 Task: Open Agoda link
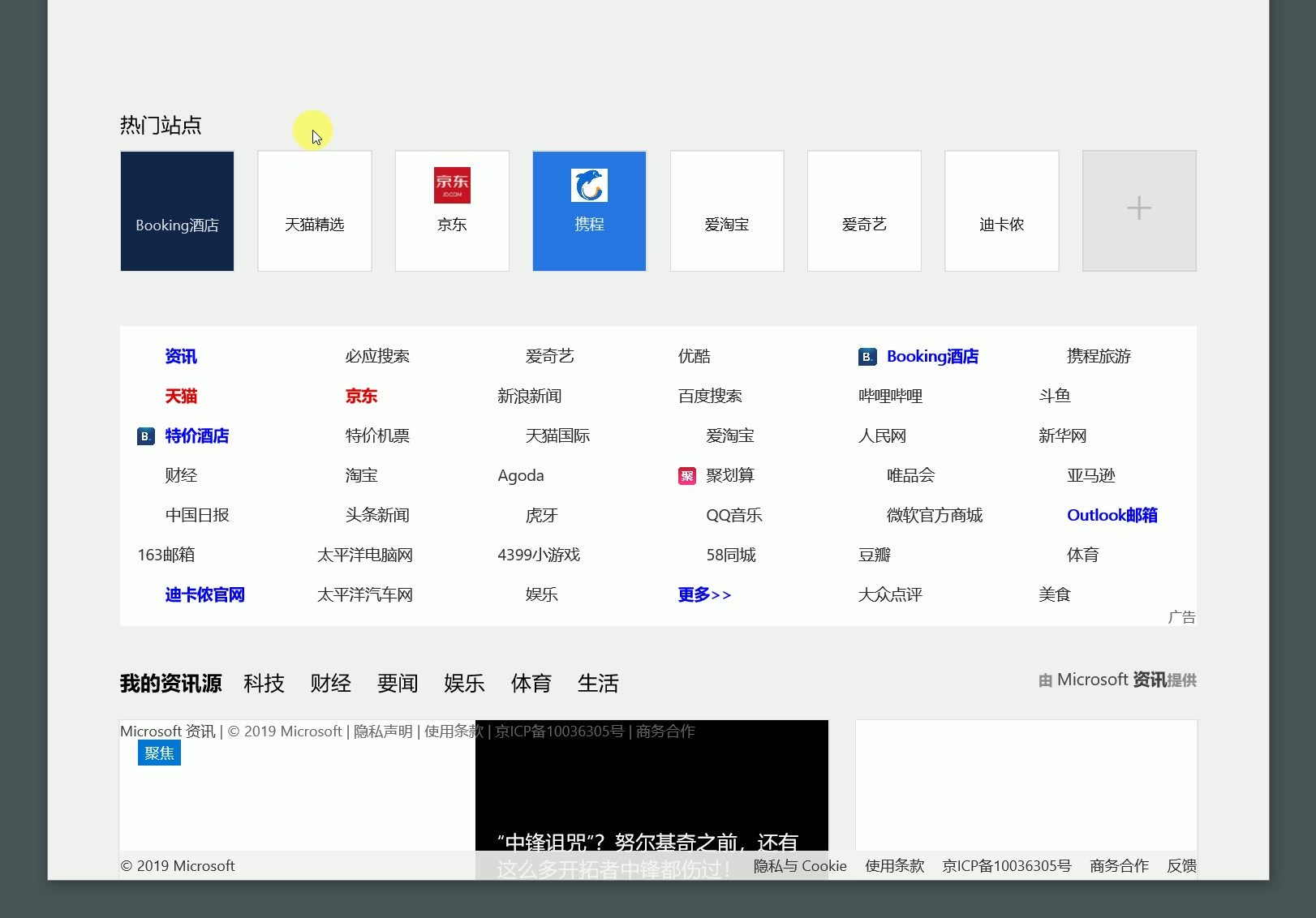pyautogui.click(x=521, y=476)
